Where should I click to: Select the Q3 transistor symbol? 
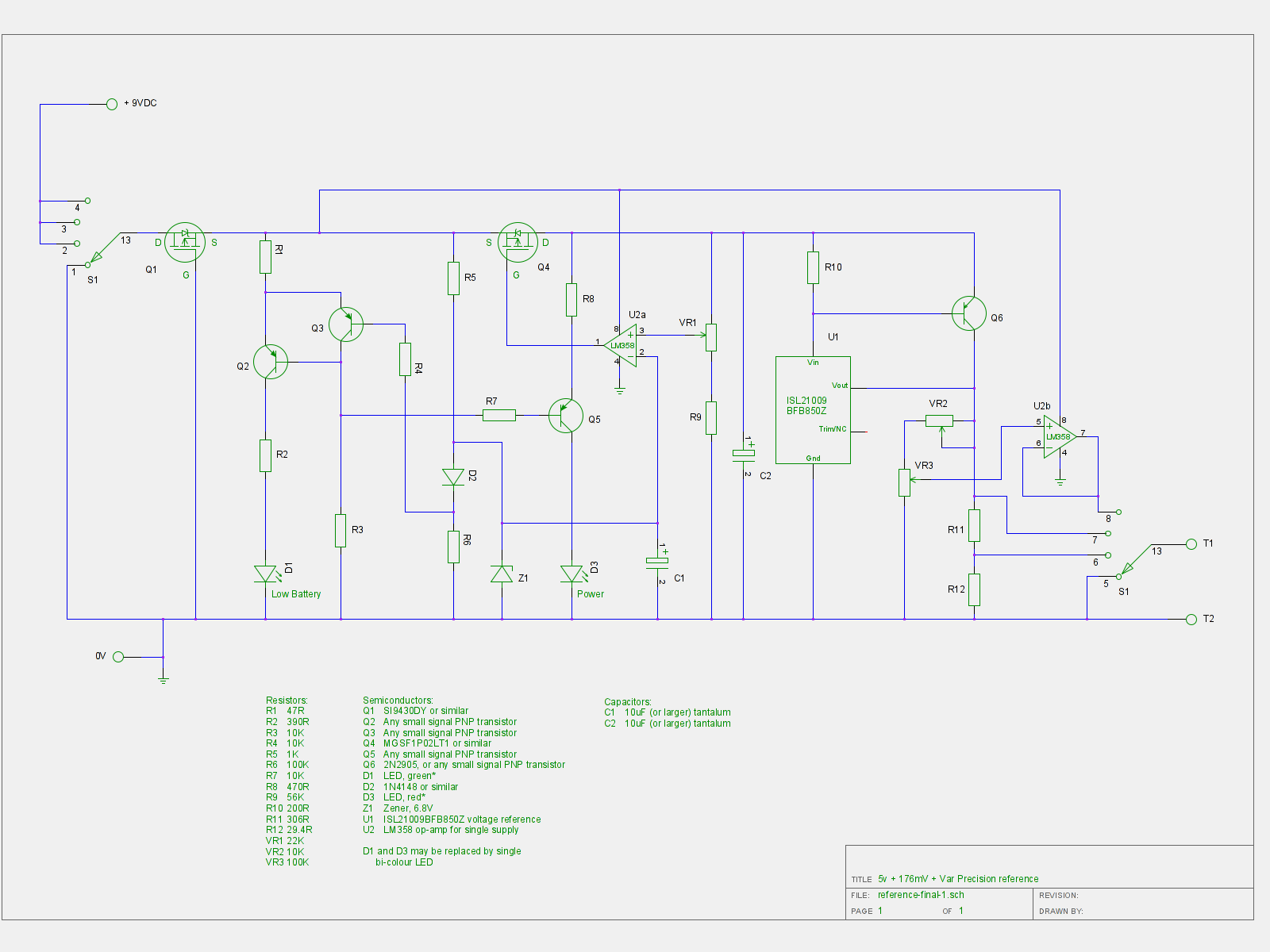tap(346, 324)
